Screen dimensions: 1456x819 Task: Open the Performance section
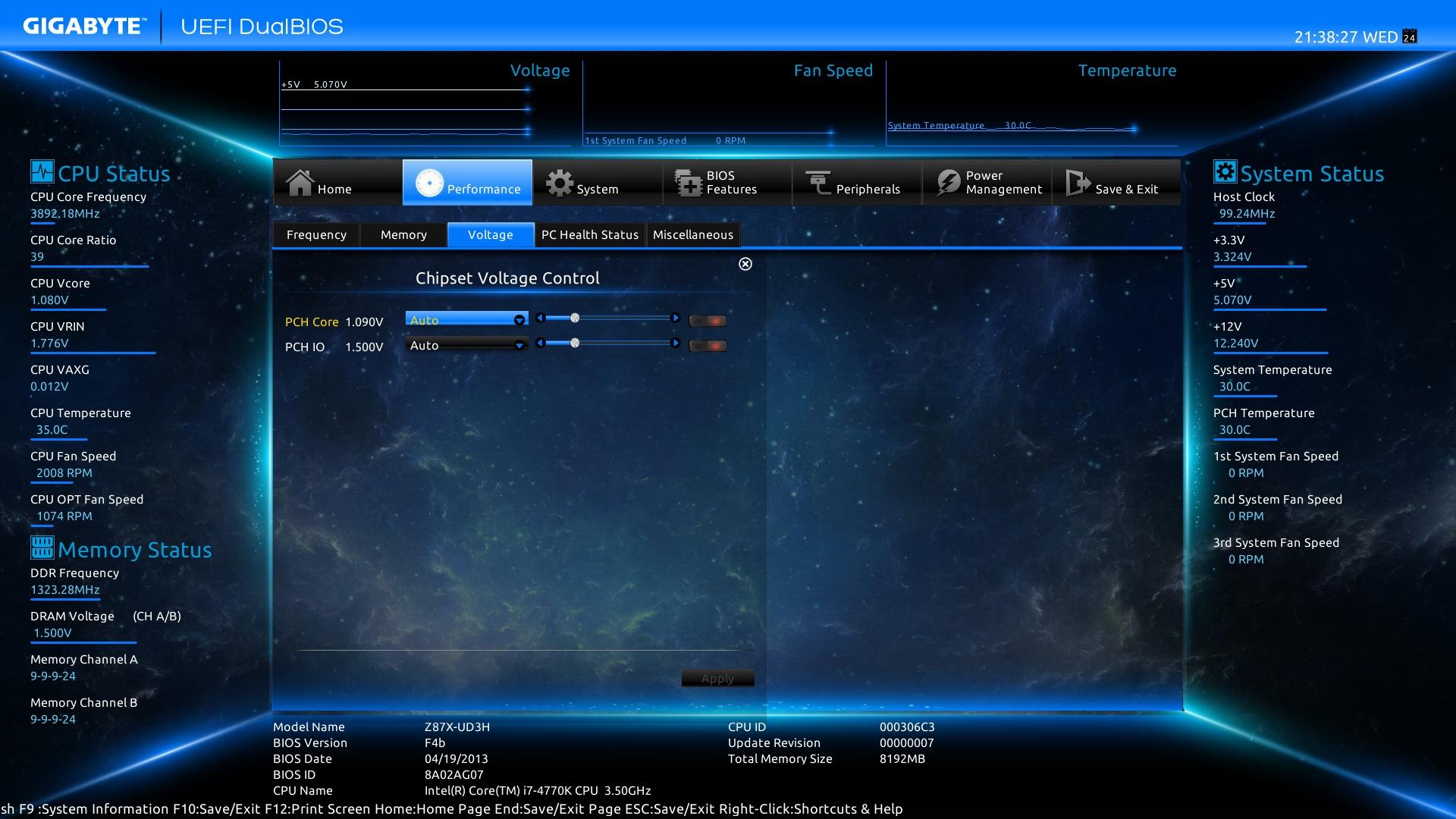click(x=467, y=182)
